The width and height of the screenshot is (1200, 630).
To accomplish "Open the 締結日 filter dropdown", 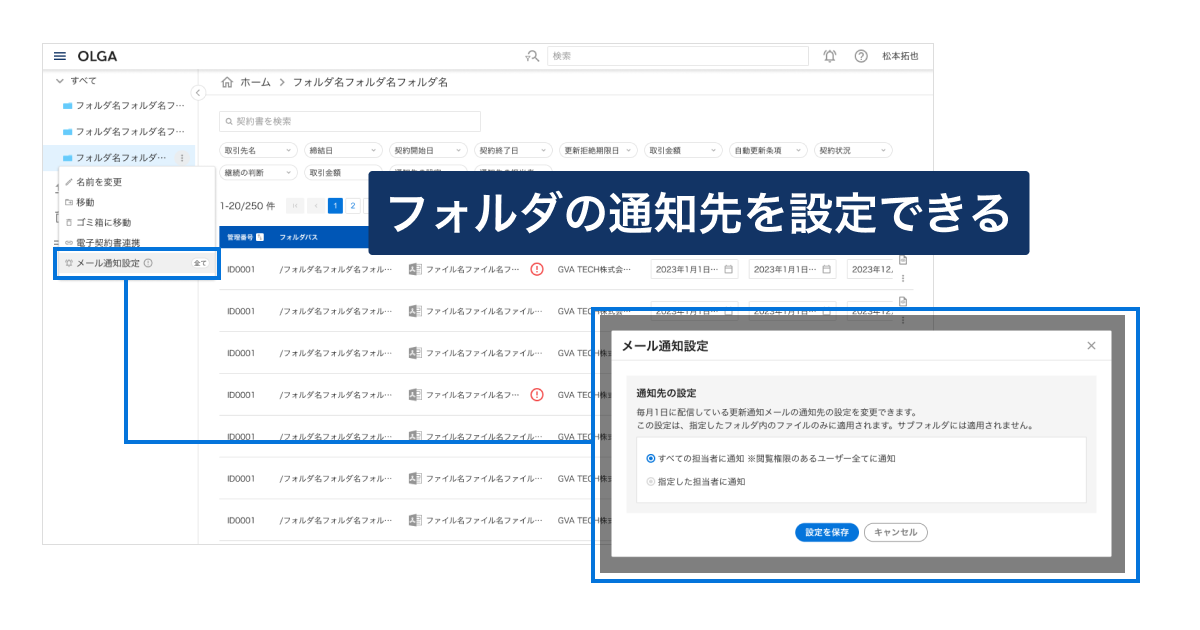I will (344, 150).
